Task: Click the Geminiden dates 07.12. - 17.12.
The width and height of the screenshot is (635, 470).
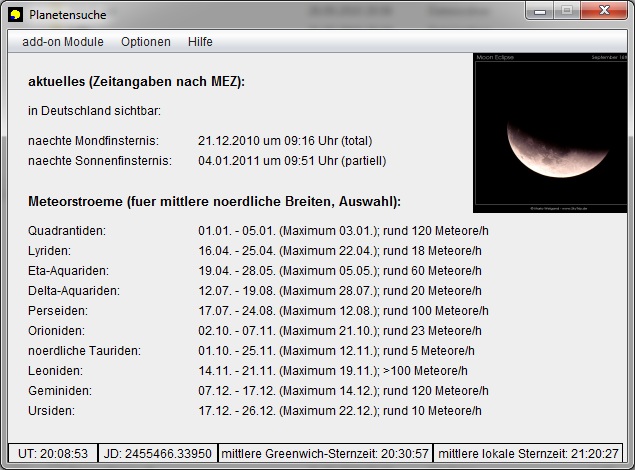Action: (237, 391)
